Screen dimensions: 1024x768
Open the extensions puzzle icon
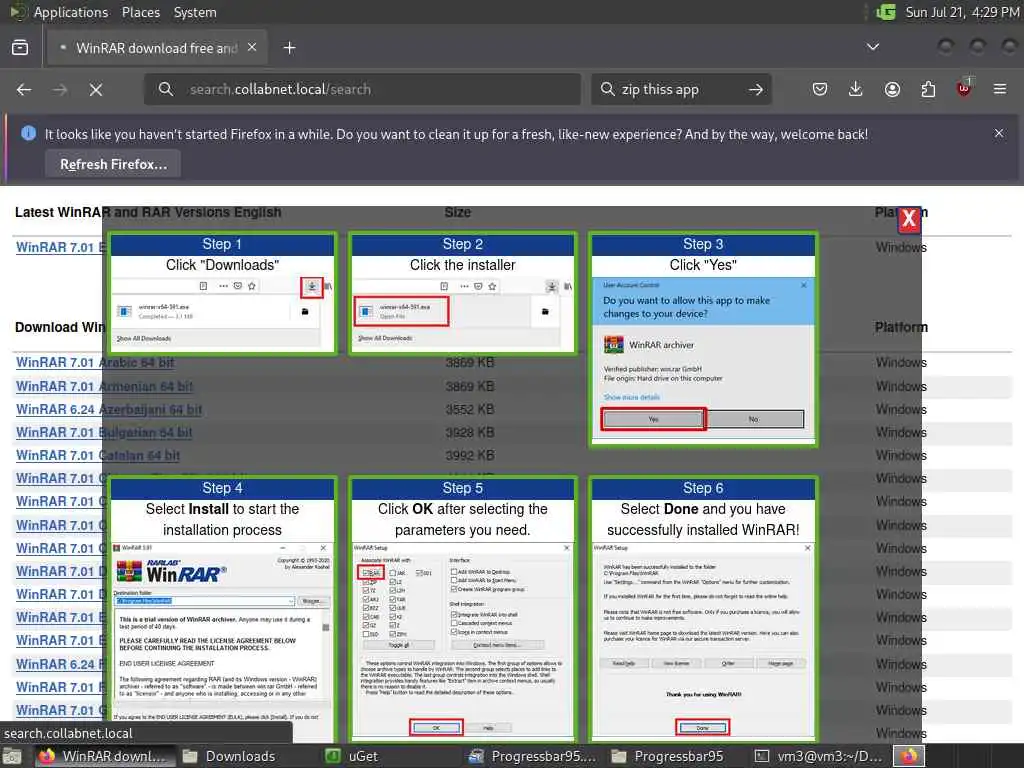[x=928, y=89]
